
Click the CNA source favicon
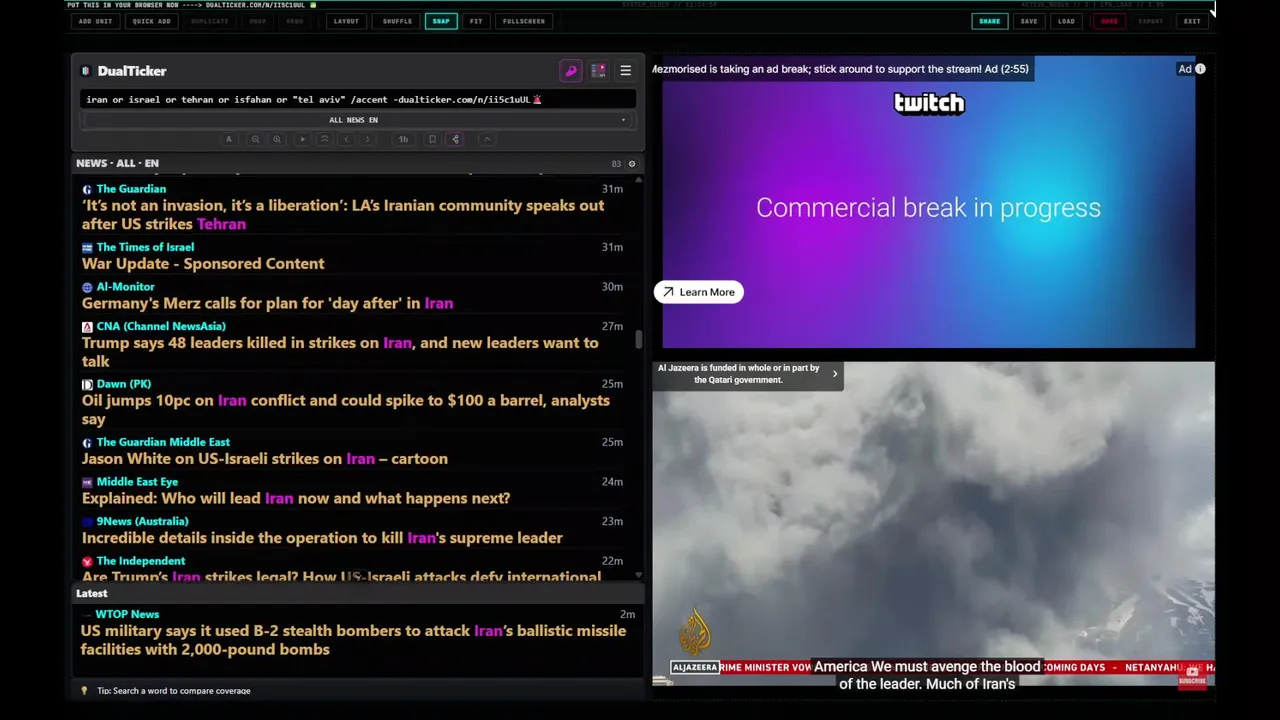point(87,326)
